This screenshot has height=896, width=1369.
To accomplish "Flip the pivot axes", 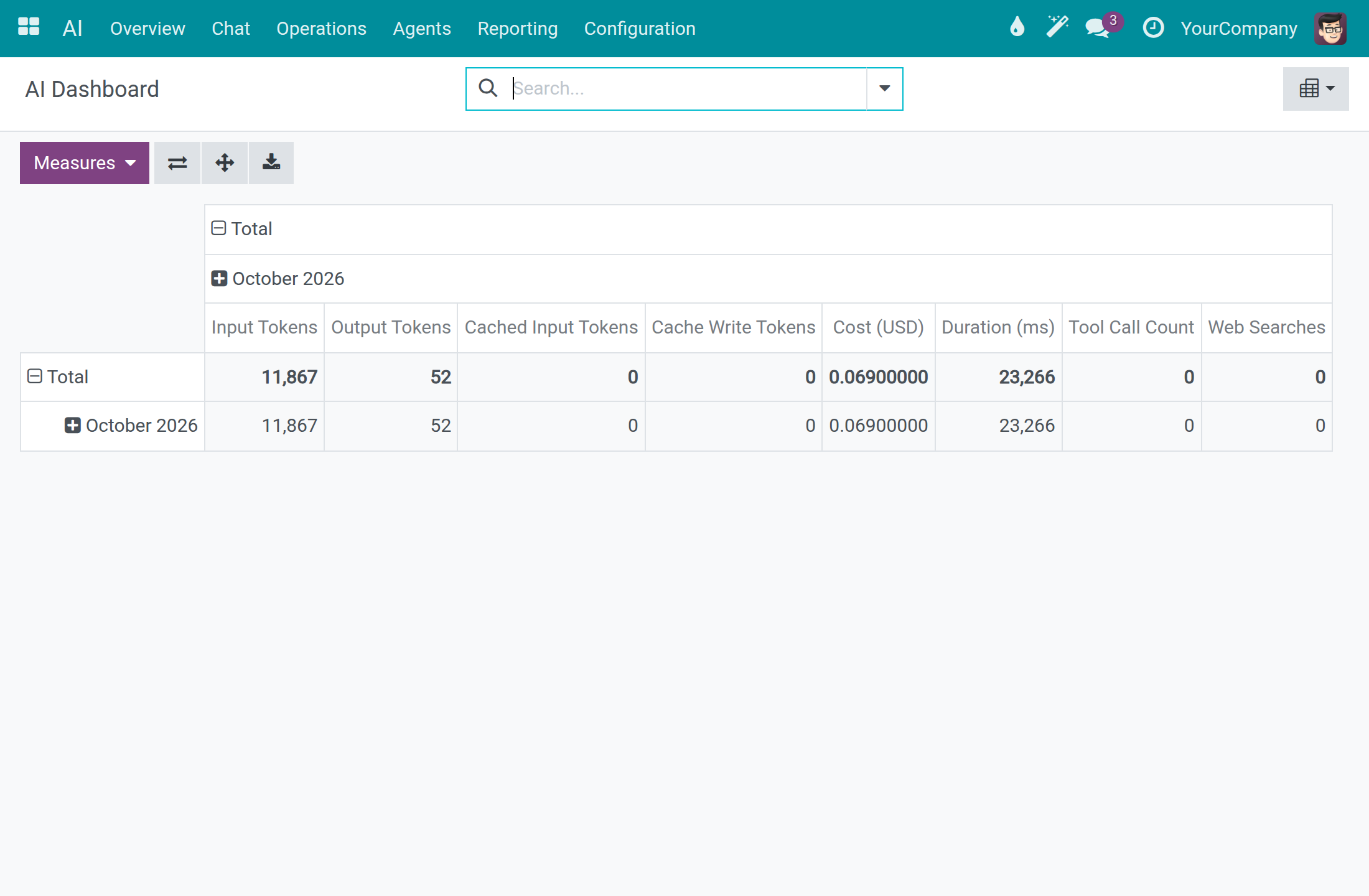I will click(177, 163).
